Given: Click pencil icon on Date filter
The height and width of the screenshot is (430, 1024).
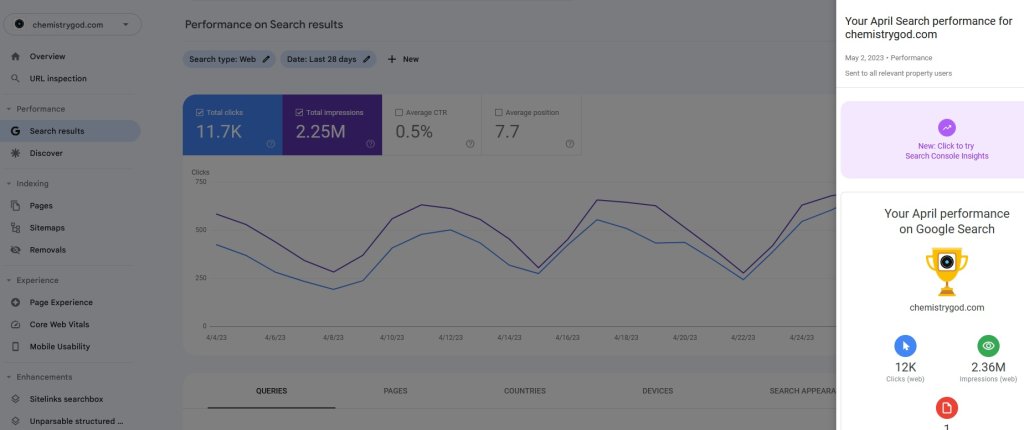Looking at the screenshot, I should (x=366, y=59).
